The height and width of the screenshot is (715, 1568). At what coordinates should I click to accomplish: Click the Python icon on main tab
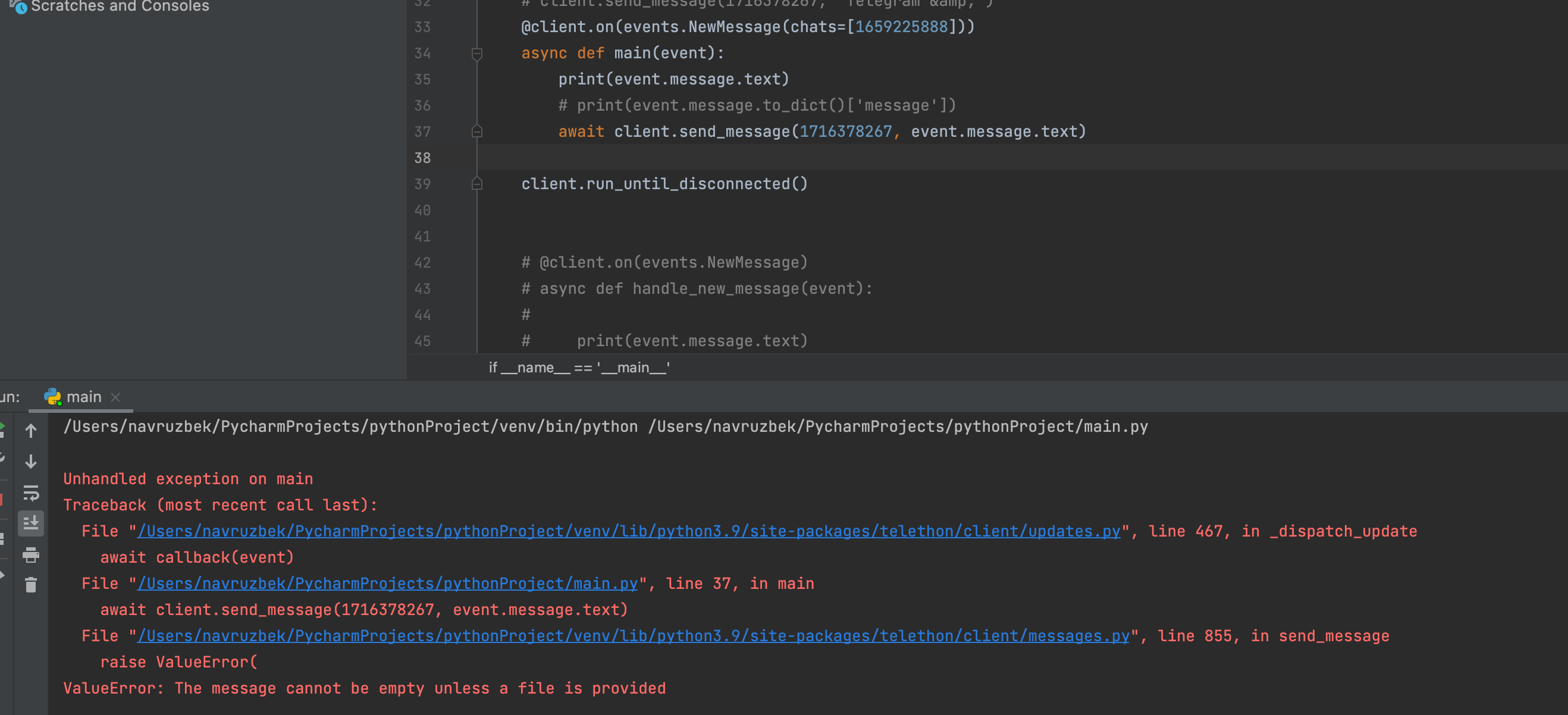coord(53,397)
